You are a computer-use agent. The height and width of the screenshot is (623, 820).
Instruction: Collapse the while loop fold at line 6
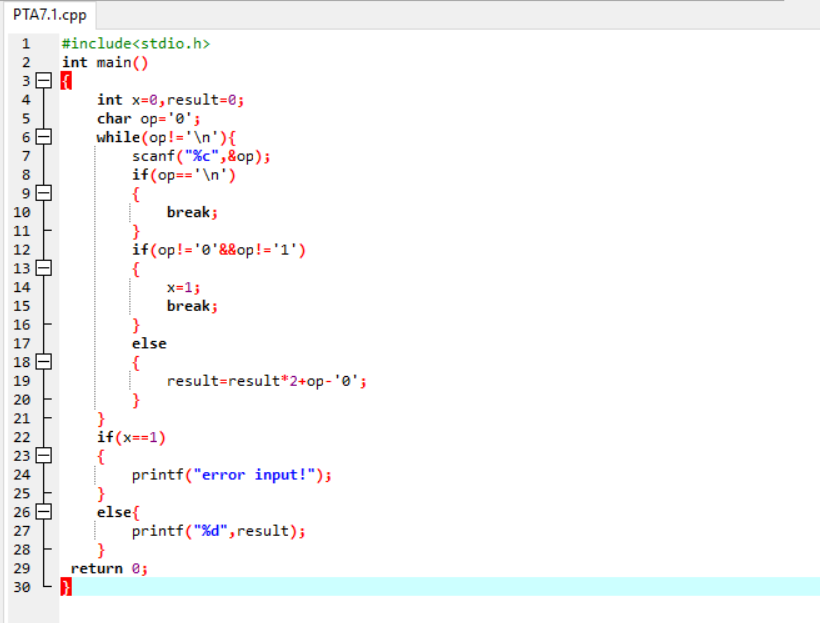tap(43, 137)
